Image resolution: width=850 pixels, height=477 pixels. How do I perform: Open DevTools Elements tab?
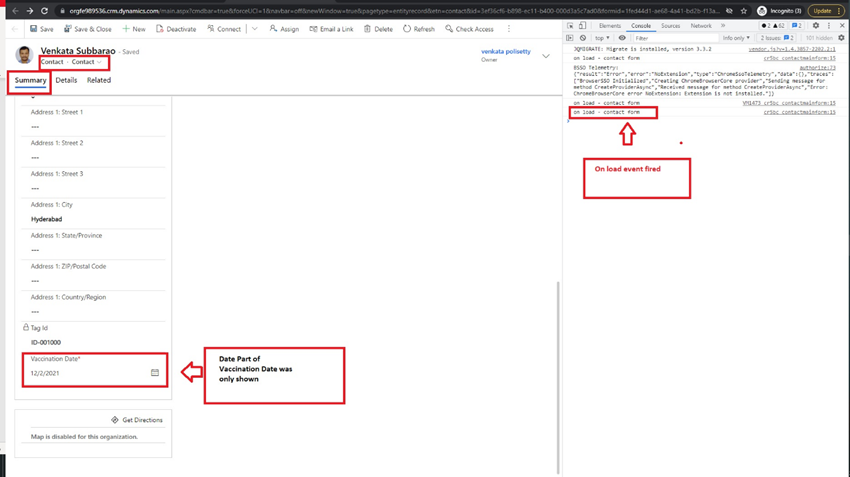click(x=610, y=26)
